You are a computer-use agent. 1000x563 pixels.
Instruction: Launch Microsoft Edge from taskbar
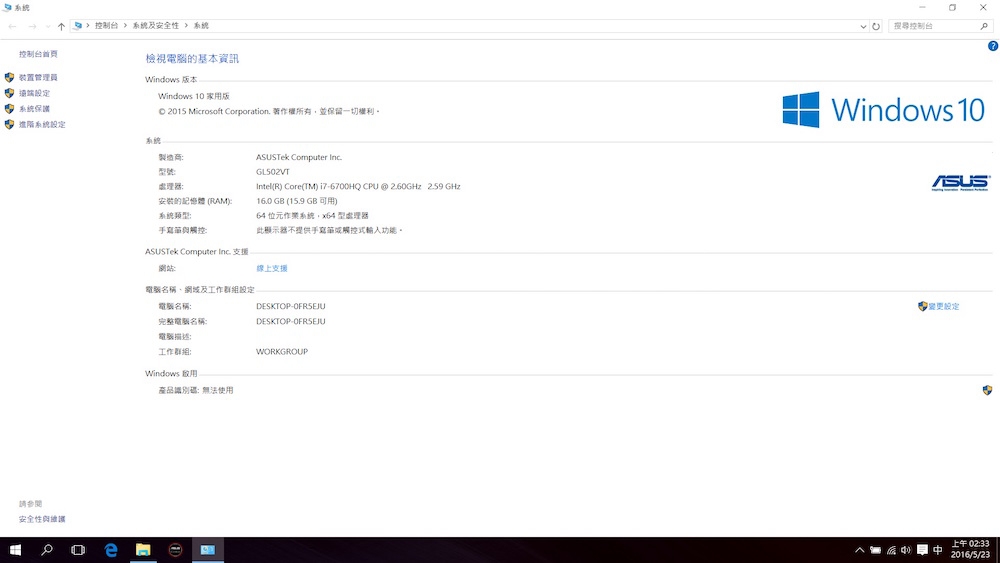pyautogui.click(x=111, y=550)
